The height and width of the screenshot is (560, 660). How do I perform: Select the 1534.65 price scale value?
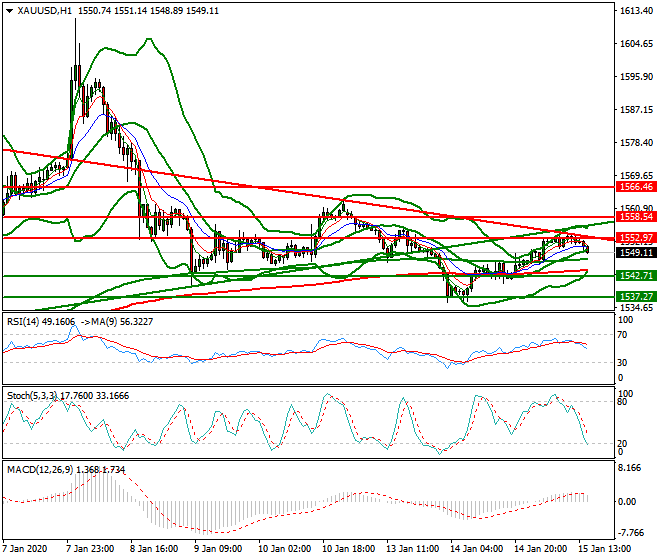click(636, 308)
